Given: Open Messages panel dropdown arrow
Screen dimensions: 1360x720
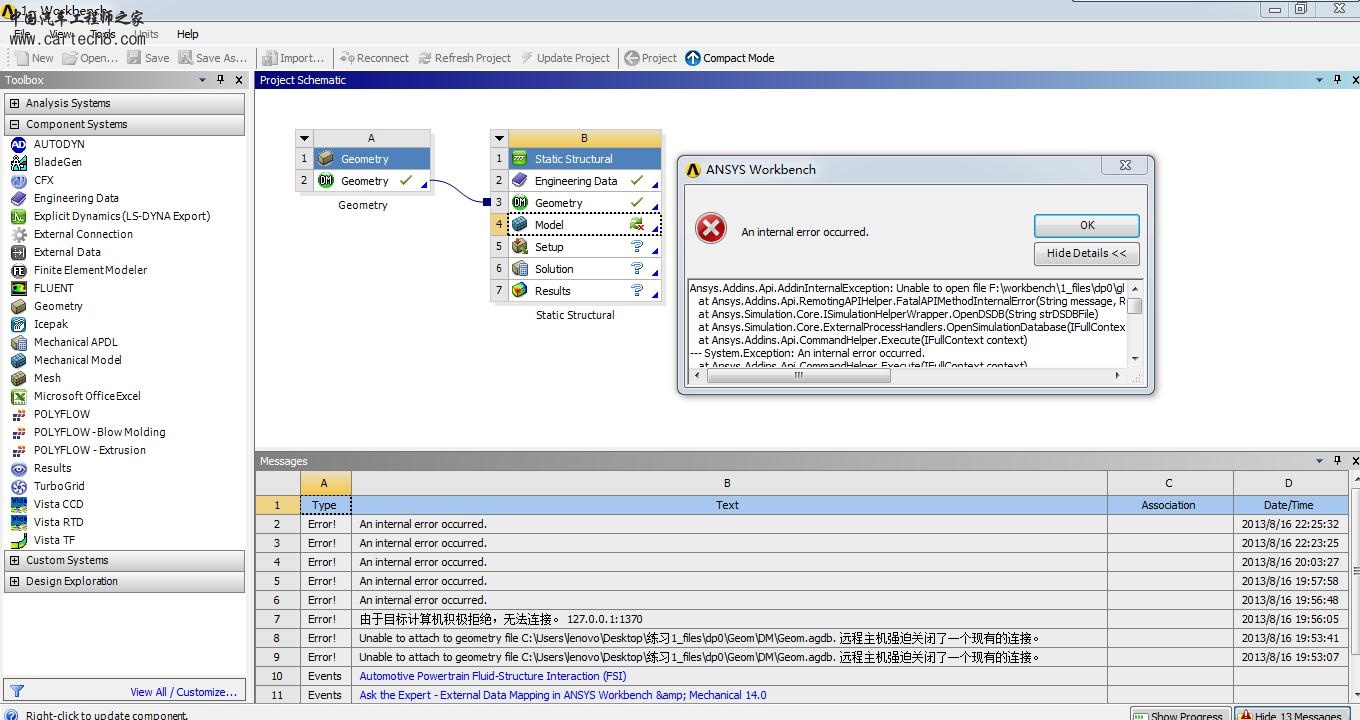Looking at the screenshot, I should (1320, 461).
